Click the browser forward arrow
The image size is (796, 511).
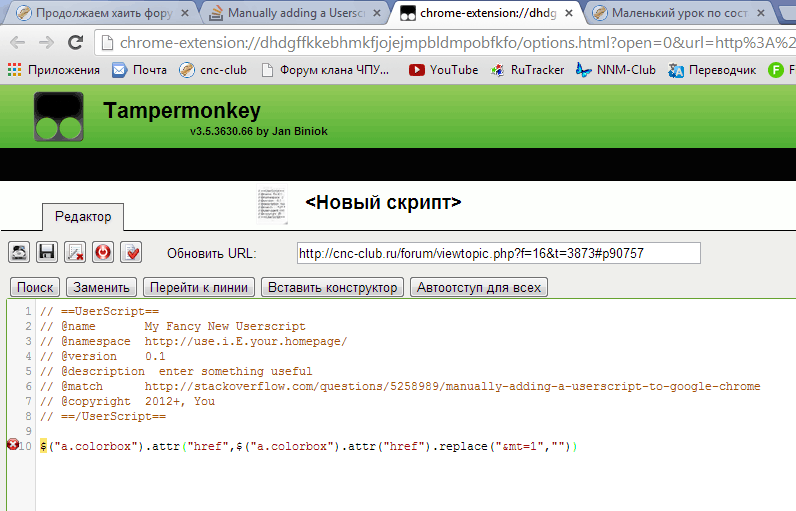[x=46, y=43]
